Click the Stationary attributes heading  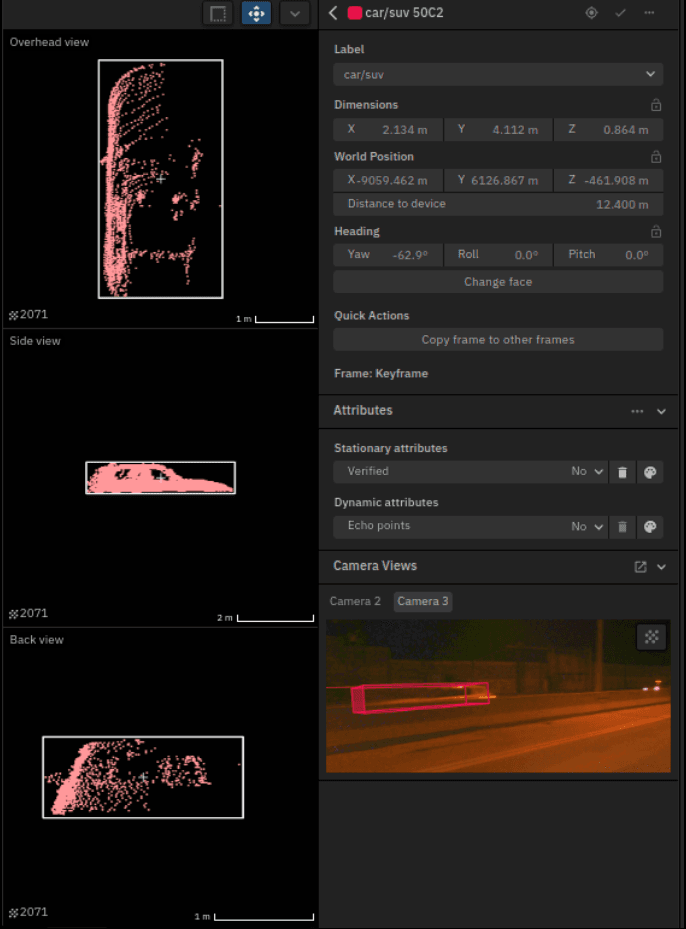pyautogui.click(x=390, y=448)
